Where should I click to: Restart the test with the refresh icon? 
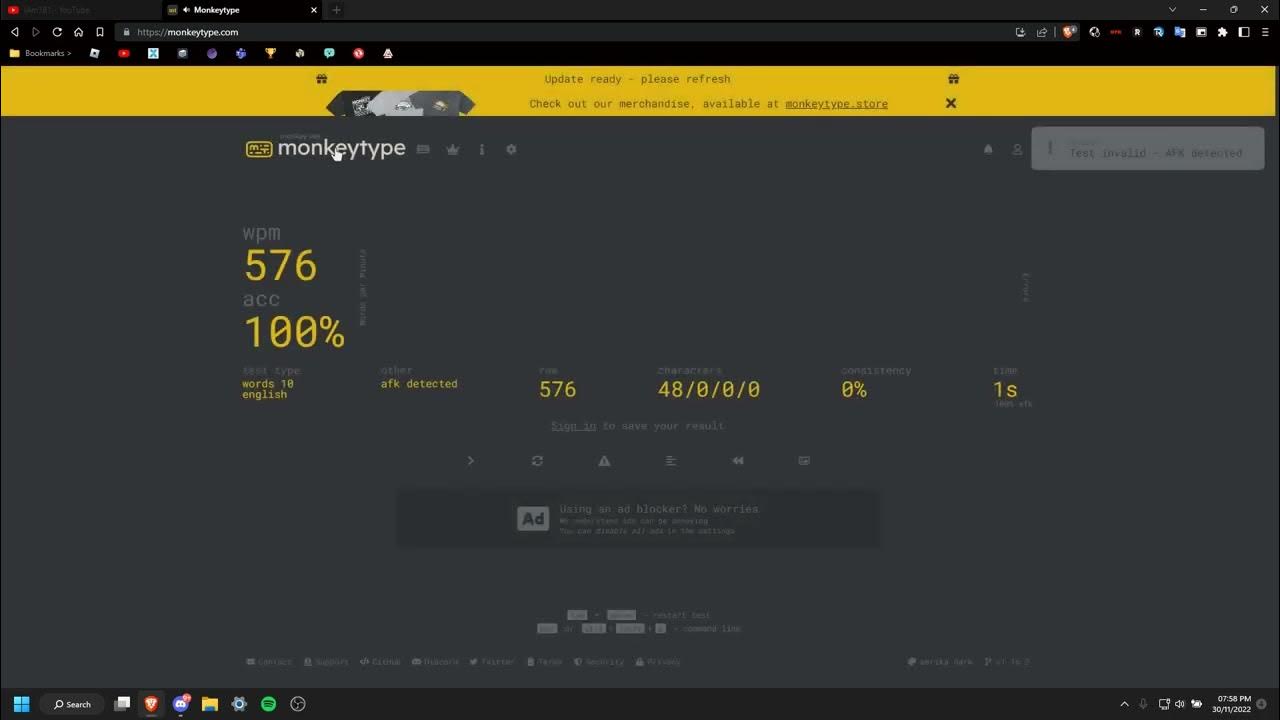537,461
